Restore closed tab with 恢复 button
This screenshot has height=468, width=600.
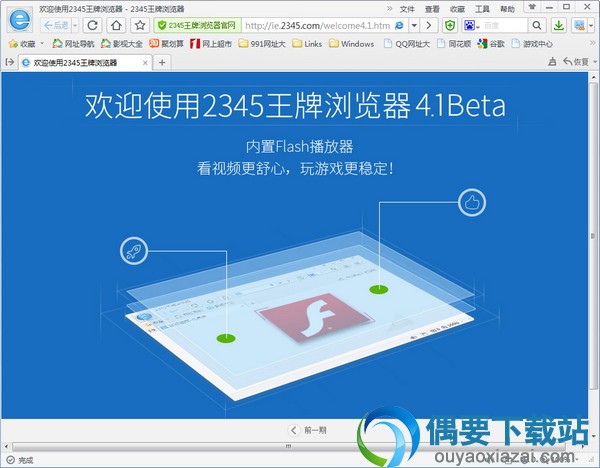pos(576,62)
